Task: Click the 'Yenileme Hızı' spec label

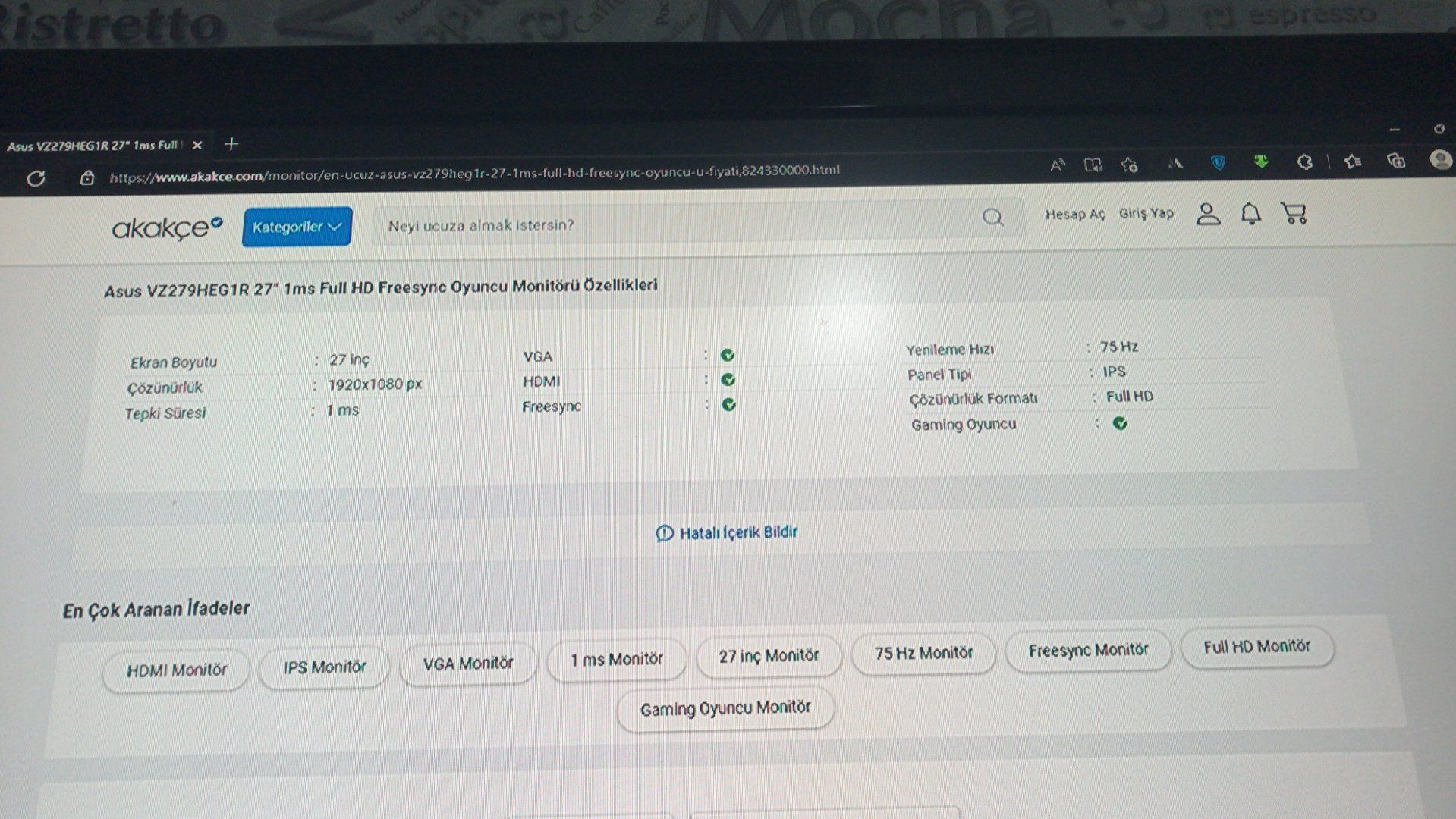Action: pos(949,350)
